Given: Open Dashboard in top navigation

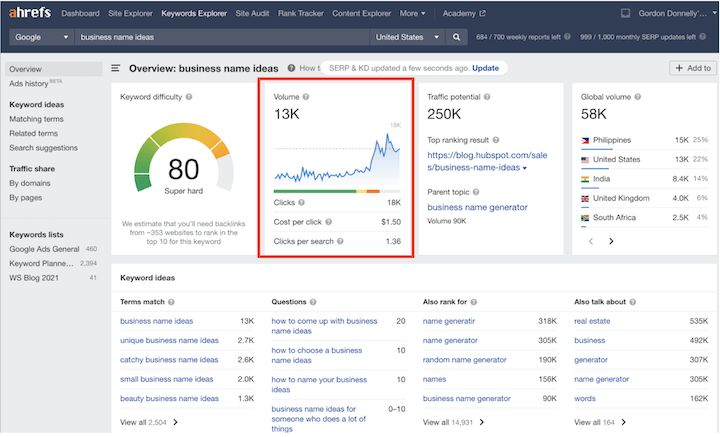Looking at the screenshot, I should (80, 13).
